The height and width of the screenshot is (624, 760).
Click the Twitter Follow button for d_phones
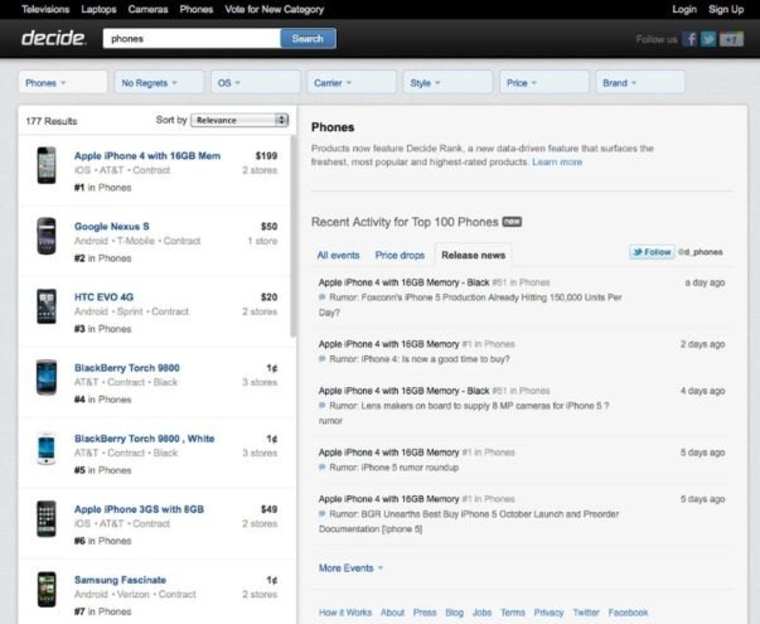651,253
